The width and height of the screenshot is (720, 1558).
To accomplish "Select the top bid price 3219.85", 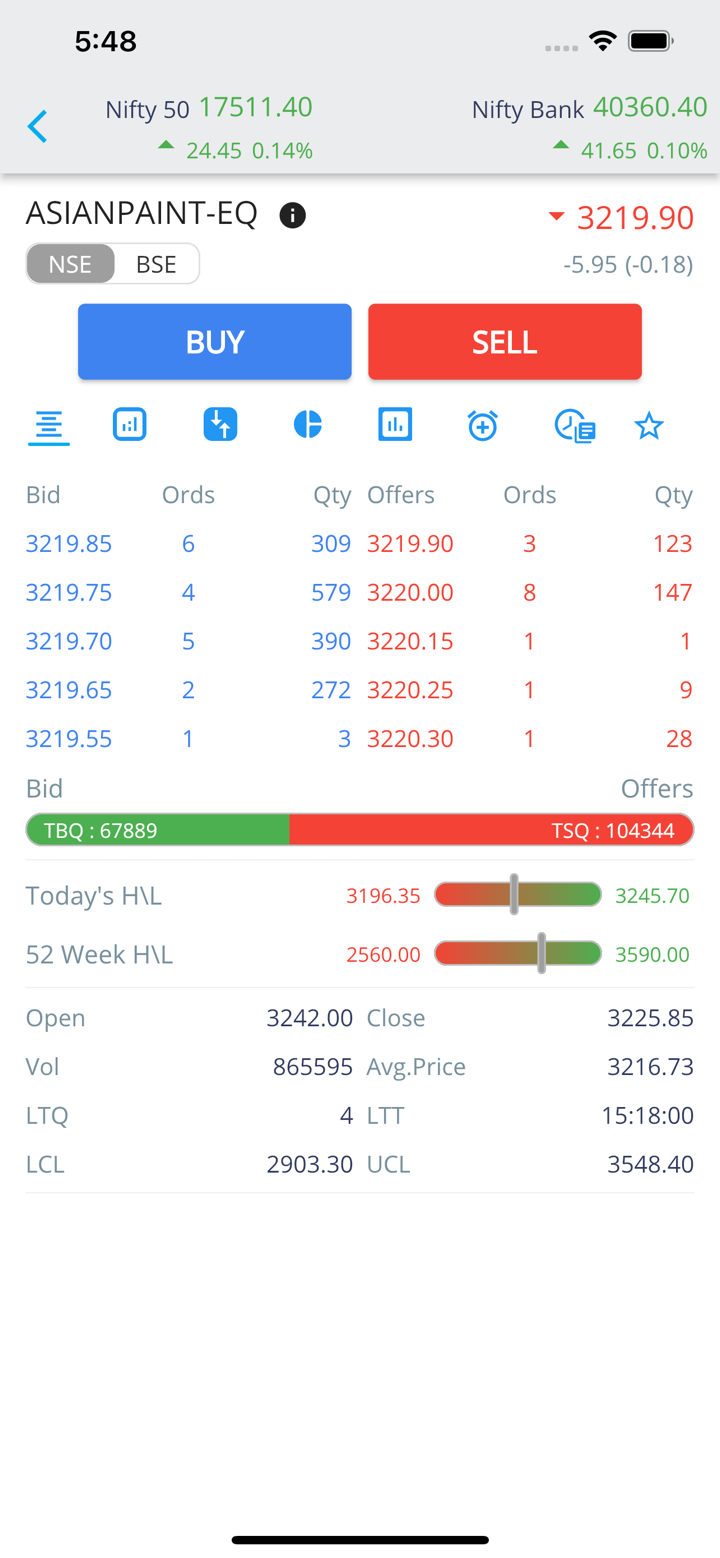I will point(69,544).
